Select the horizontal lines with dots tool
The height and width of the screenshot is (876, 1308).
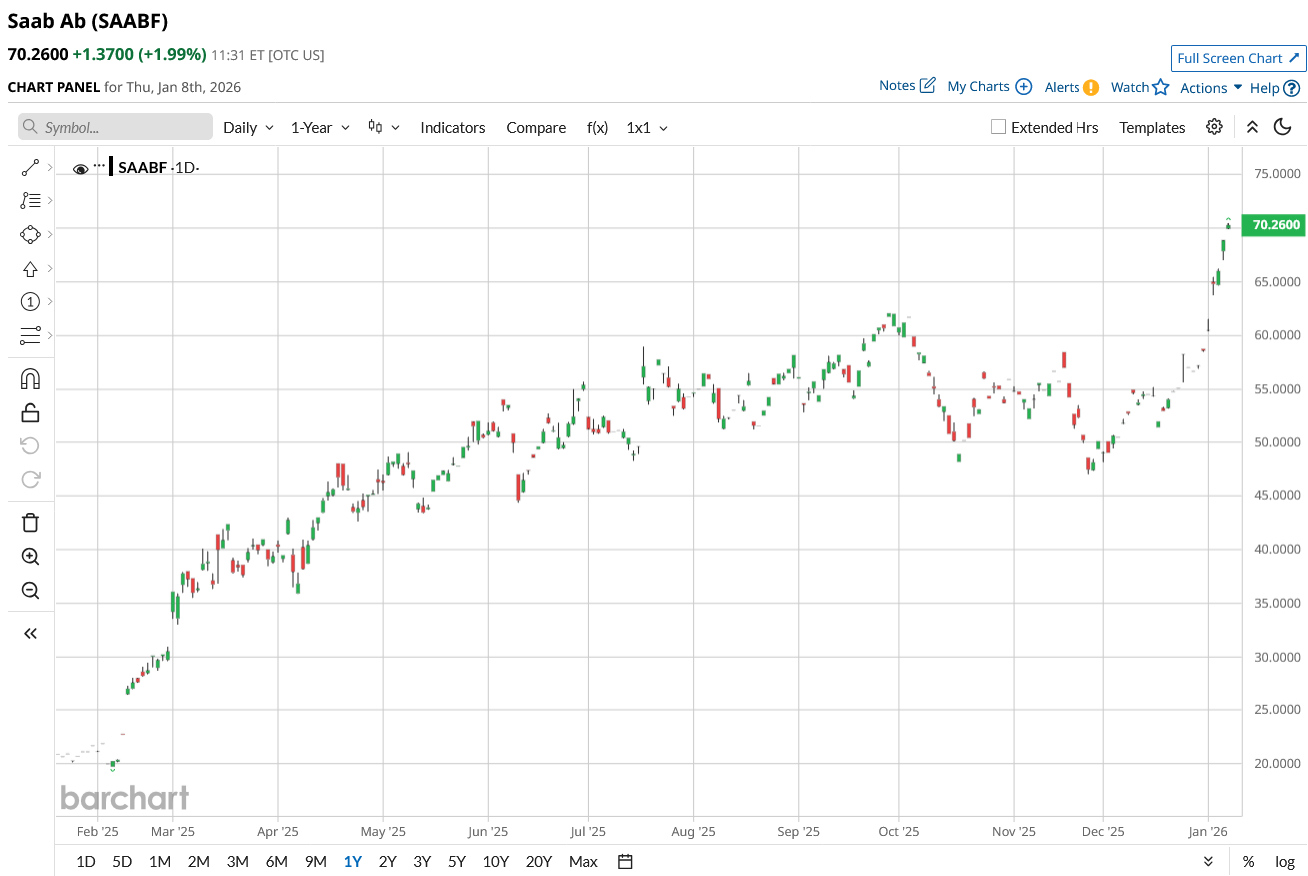[30, 335]
